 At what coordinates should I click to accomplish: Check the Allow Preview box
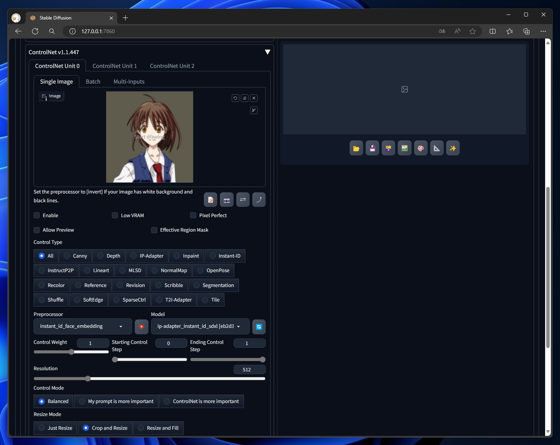point(37,230)
